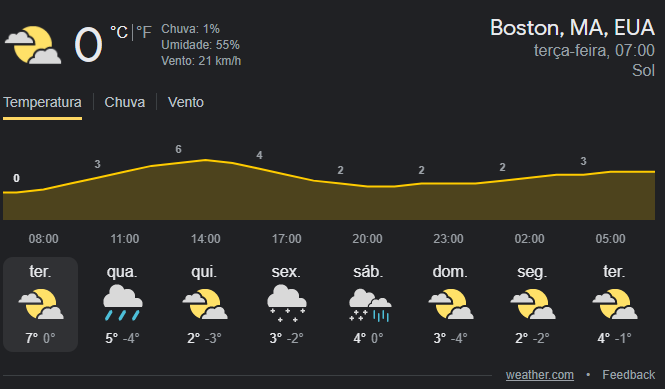Click Thursday's partly cloudy icon
The width and height of the screenshot is (665, 389).
point(205,304)
